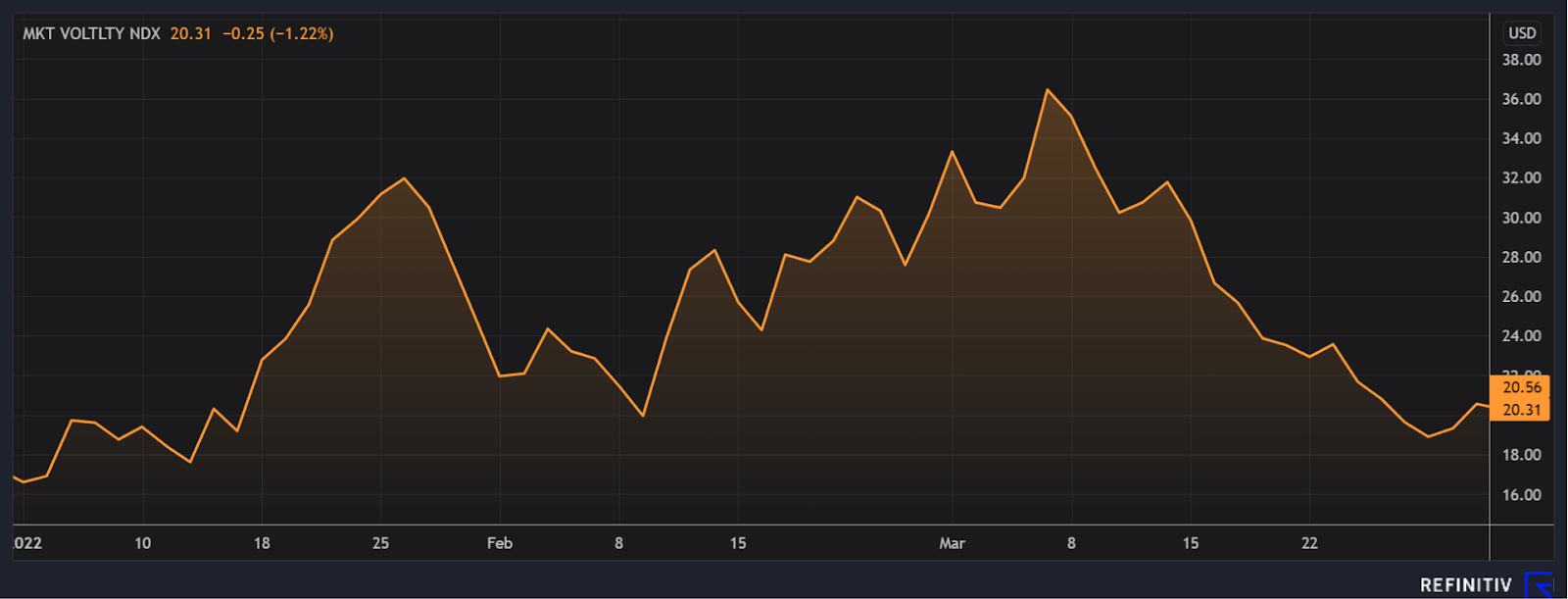
Task: Click the −0.25 (−1.22%) change value
Action: 278,33
